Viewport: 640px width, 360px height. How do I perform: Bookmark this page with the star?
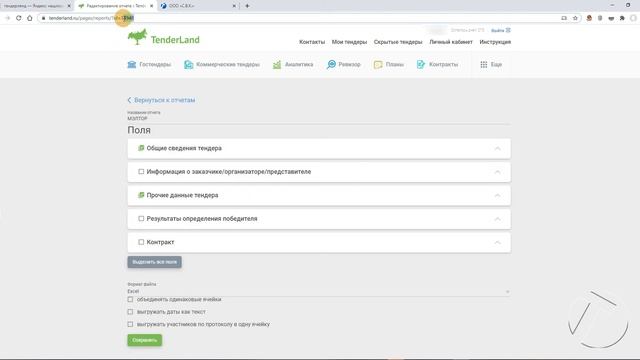pyautogui.click(x=575, y=18)
